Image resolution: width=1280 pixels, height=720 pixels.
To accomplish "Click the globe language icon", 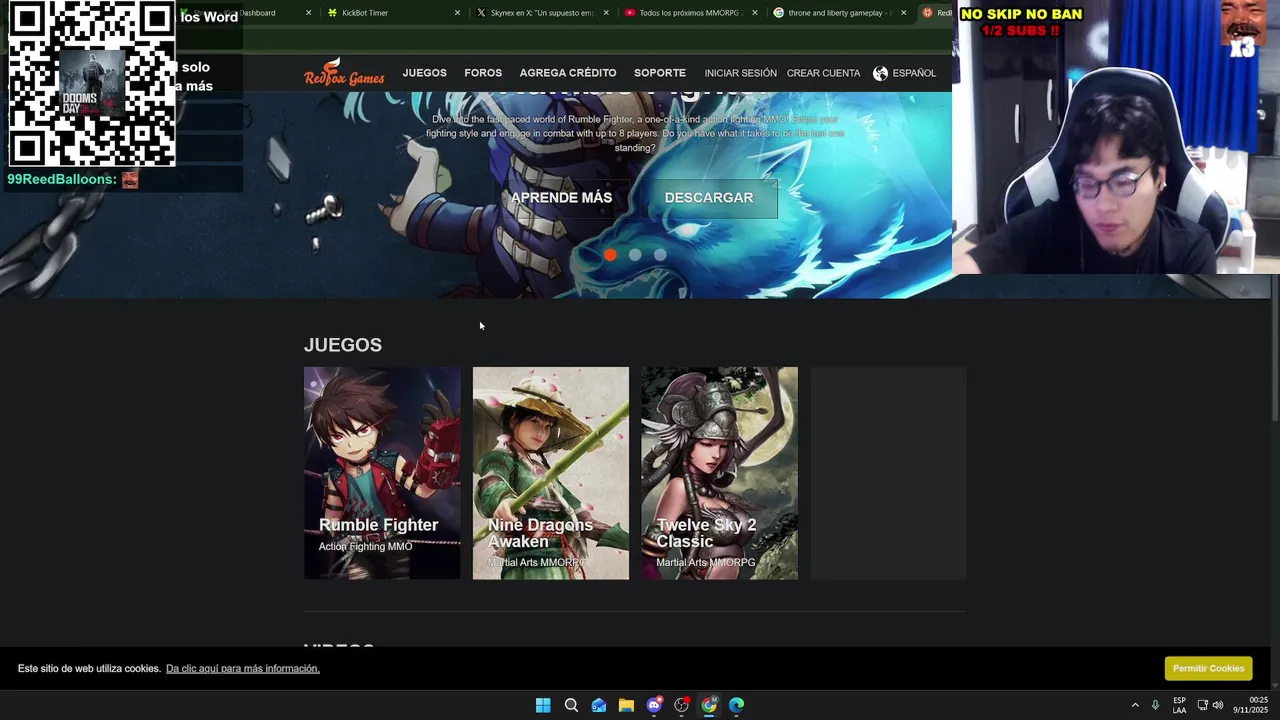I will (x=880, y=73).
